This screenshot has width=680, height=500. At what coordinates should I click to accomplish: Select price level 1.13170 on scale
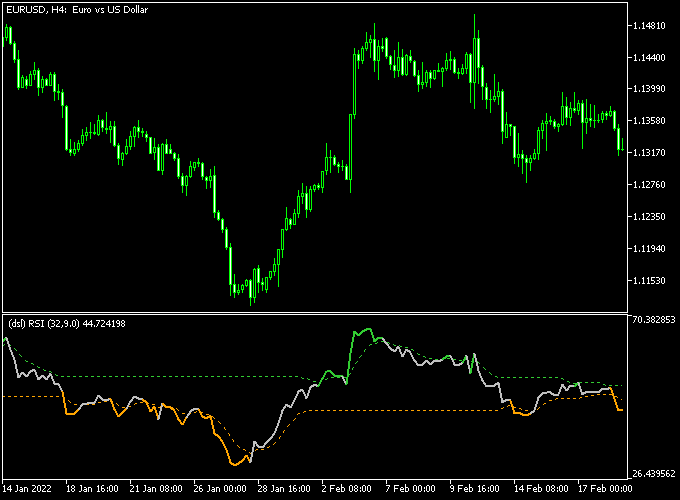pos(649,153)
